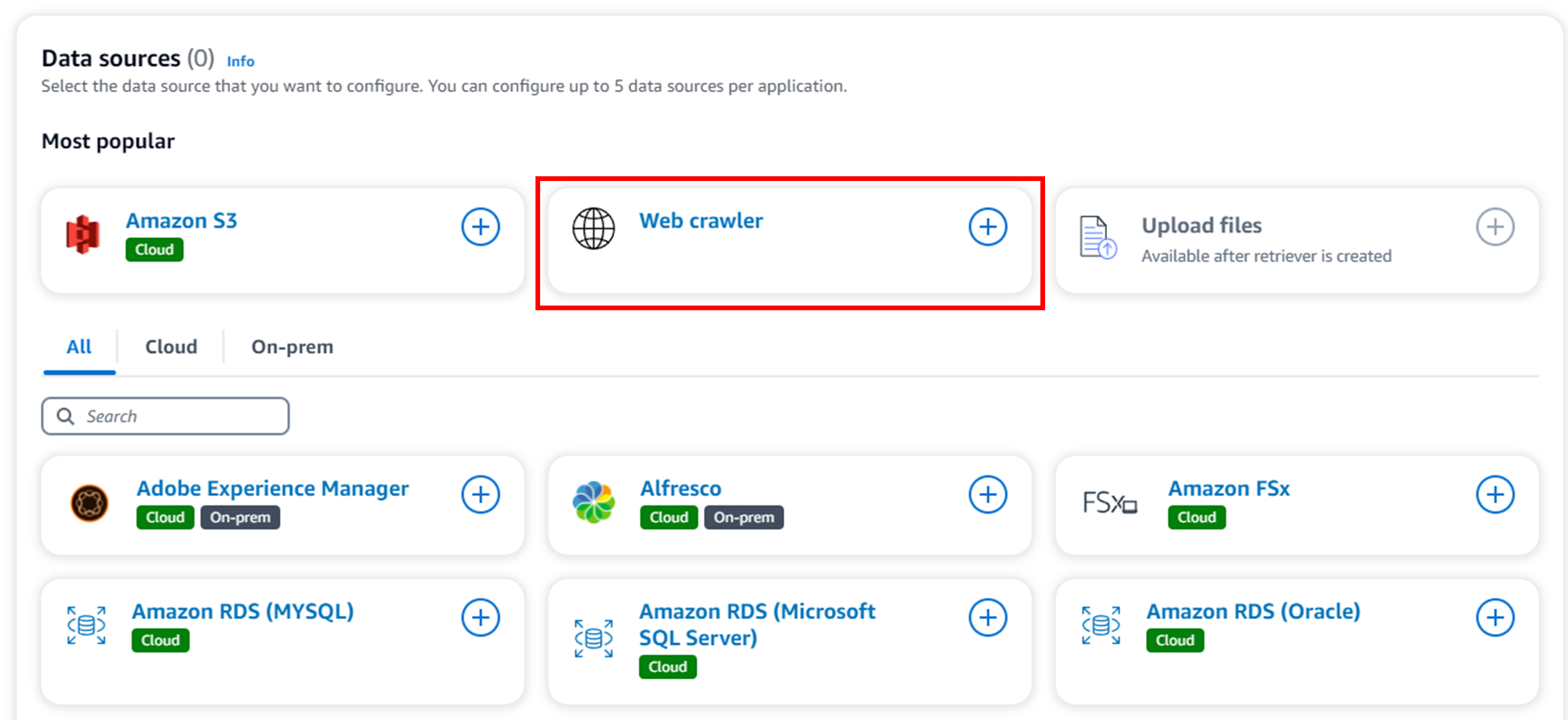Click 'Available after retriever is created' text
Image resolution: width=1568 pixels, height=720 pixels.
(1266, 256)
